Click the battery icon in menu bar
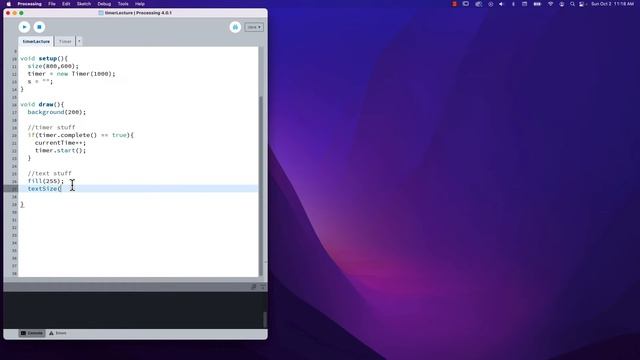Image resolution: width=640 pixels, height=360 pixels. pos(537,4)
